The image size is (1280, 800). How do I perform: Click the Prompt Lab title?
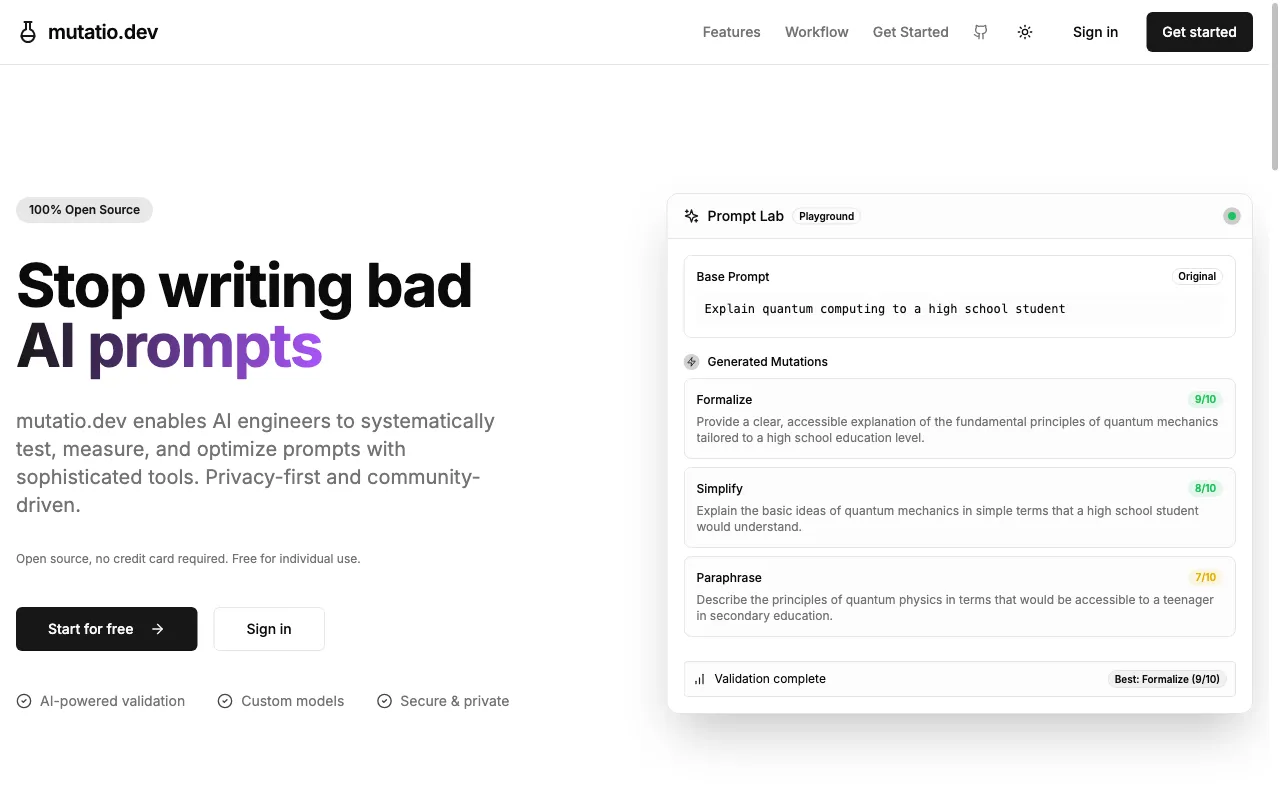pos(745,216)
